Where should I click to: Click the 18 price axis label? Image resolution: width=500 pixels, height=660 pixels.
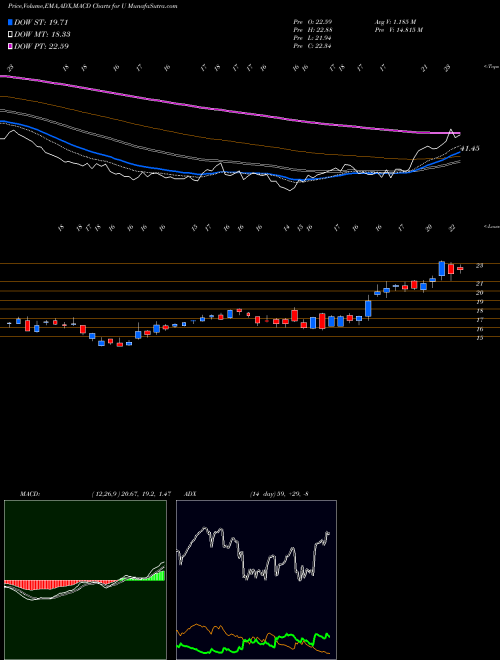pos(479,311)
